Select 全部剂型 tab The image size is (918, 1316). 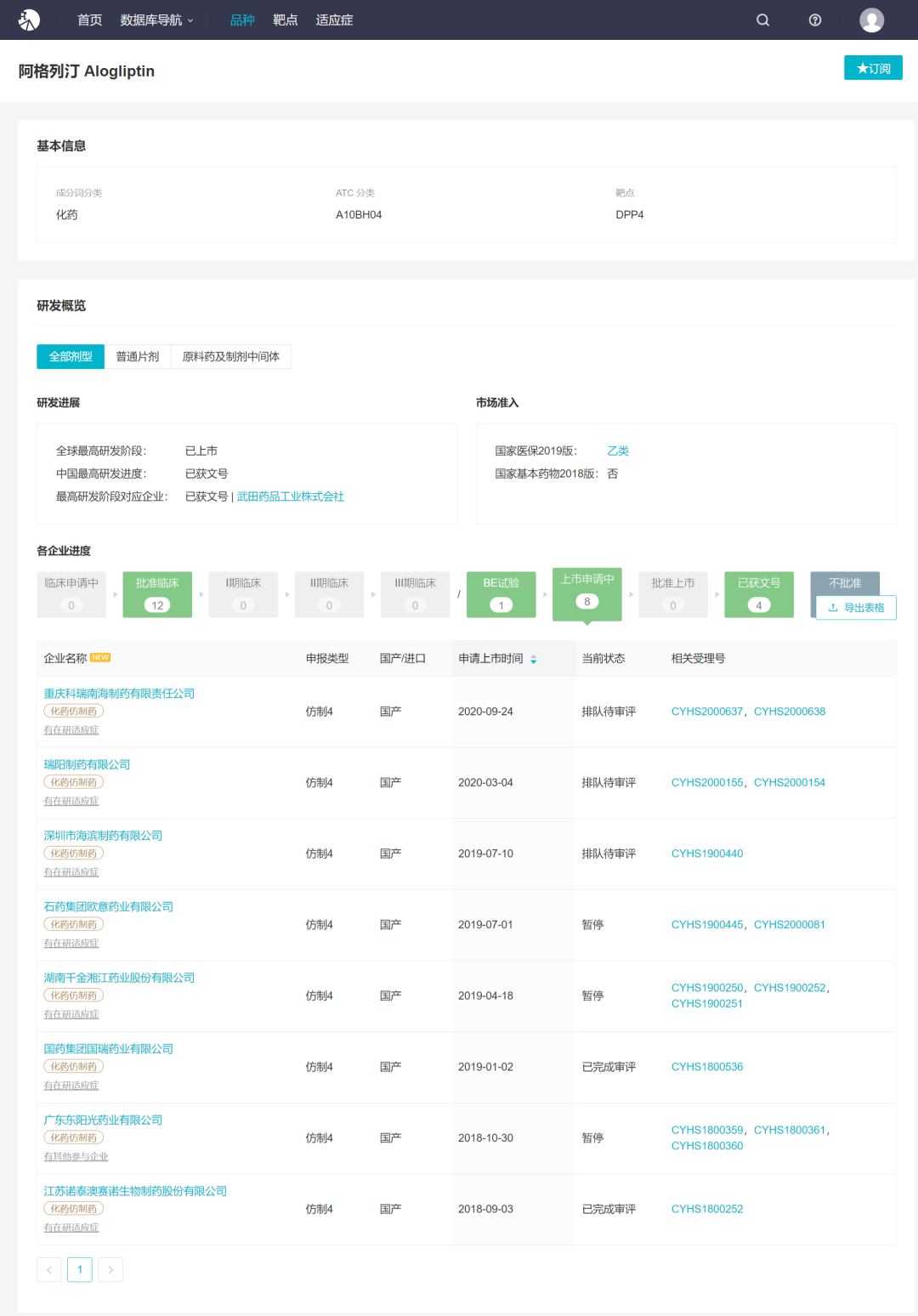tap(71, 356)
